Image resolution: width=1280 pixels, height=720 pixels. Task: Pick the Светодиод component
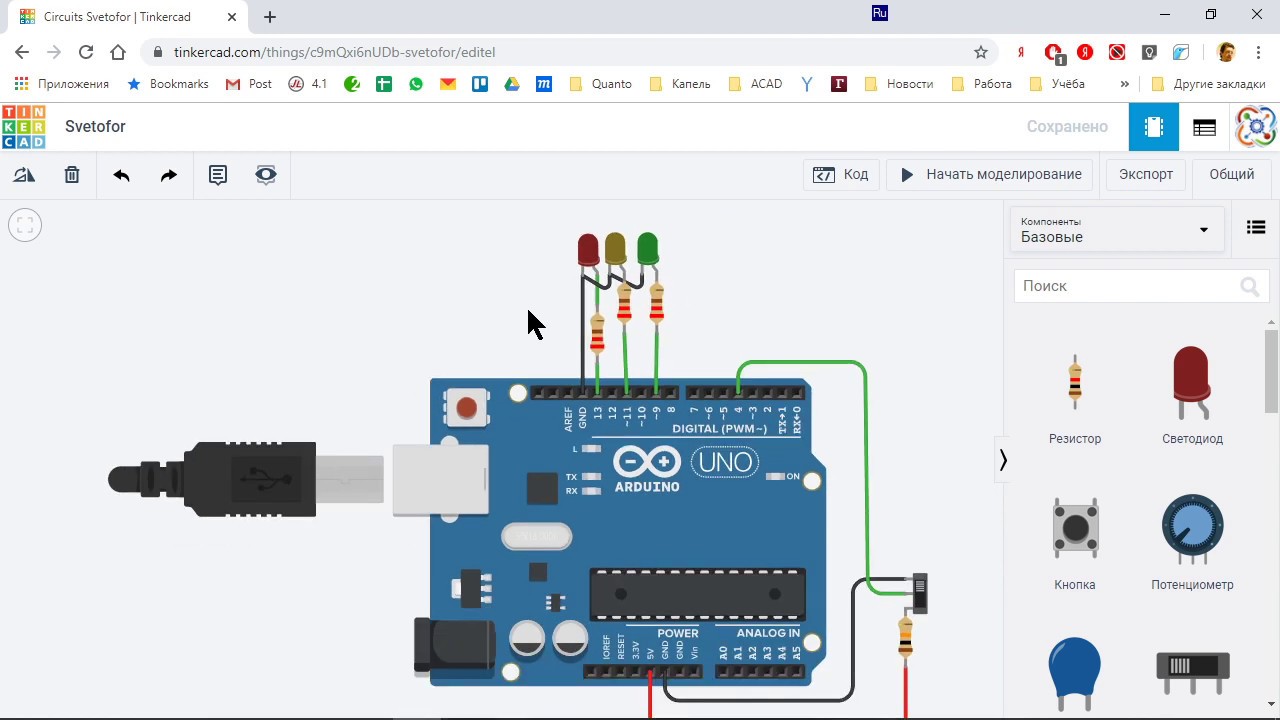pyautogui.click(x=1192, y=396)
